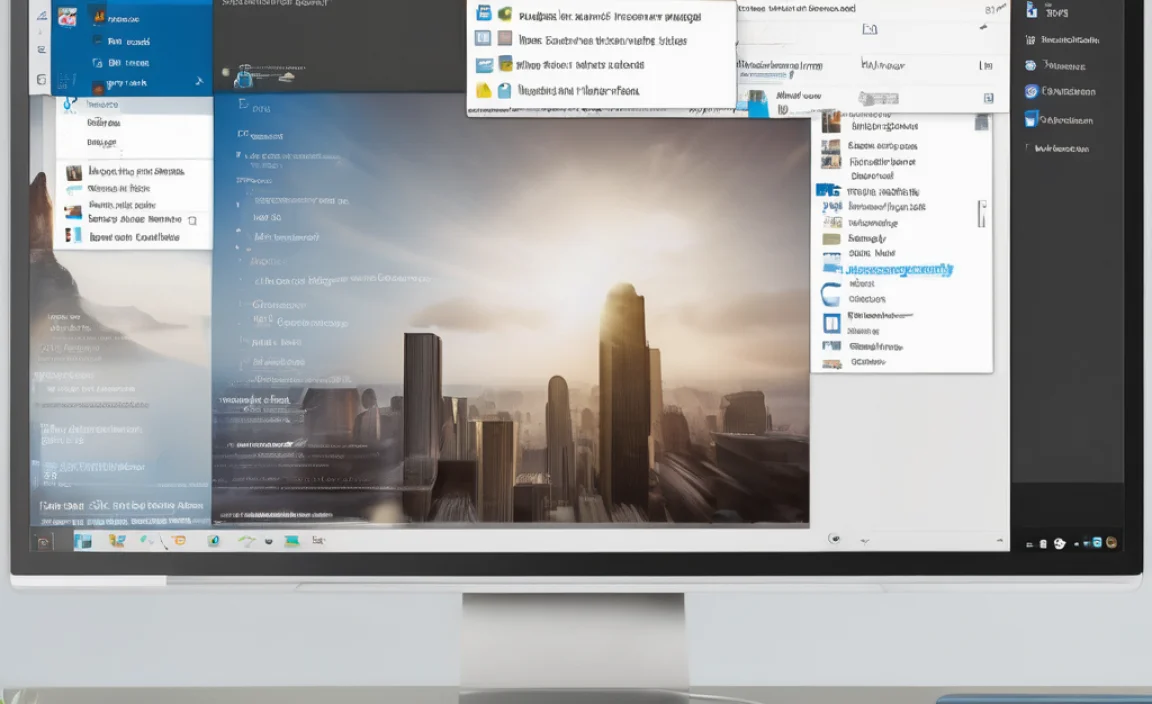1152x704 pixels.
Task: Open the gear settings icon in the sidebar
Action: tap(1032, 91)
